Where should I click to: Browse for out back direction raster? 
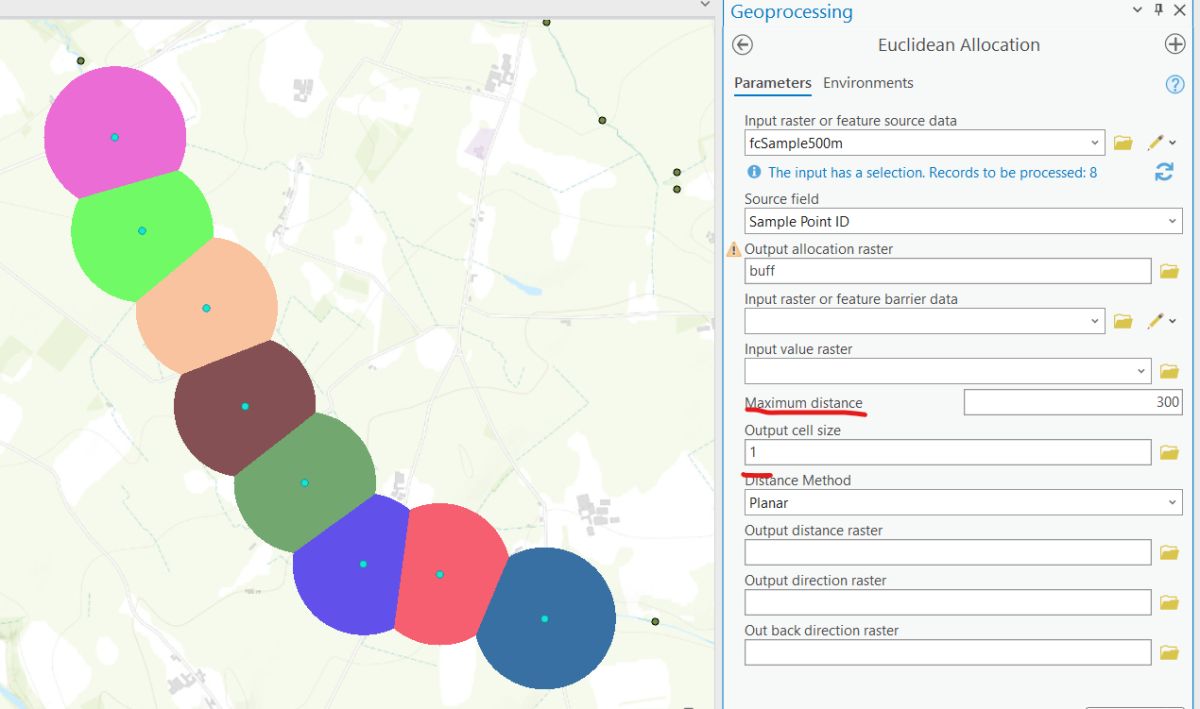[1169, 653]
